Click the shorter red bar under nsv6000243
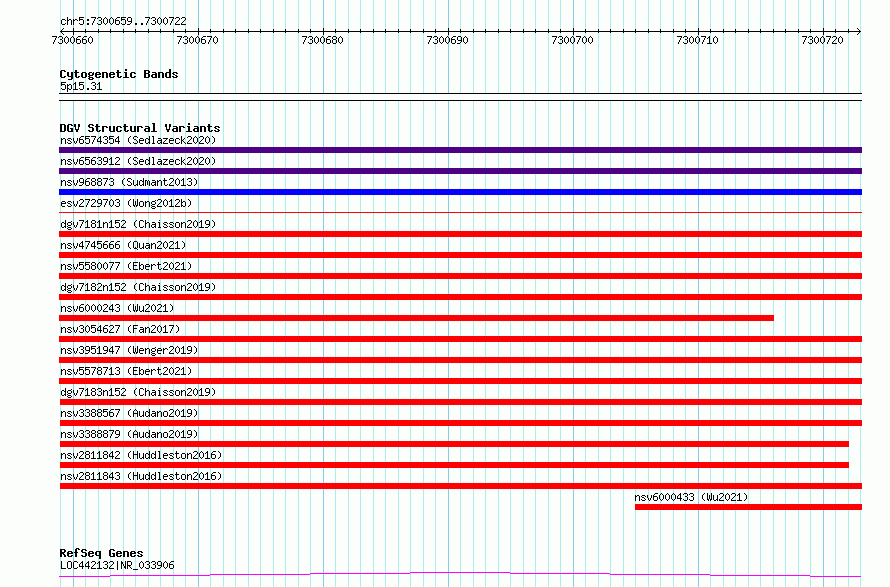This screenshot has height=587, width=890. (x=417, y=318)
